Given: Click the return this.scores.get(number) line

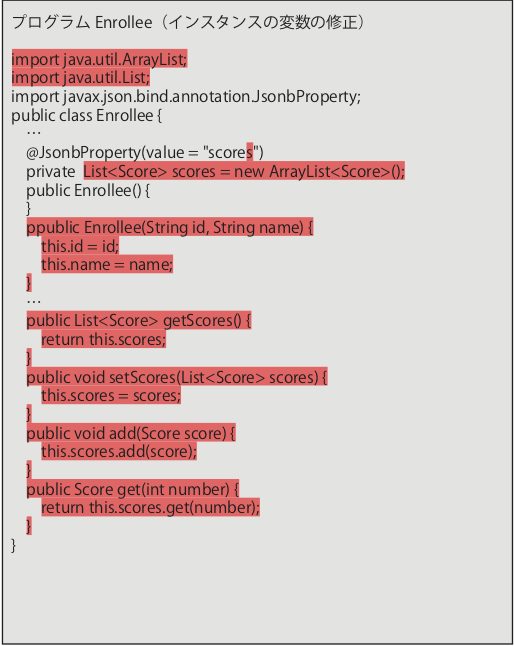Looking at the screenshot, I should (x=150, y=508).
